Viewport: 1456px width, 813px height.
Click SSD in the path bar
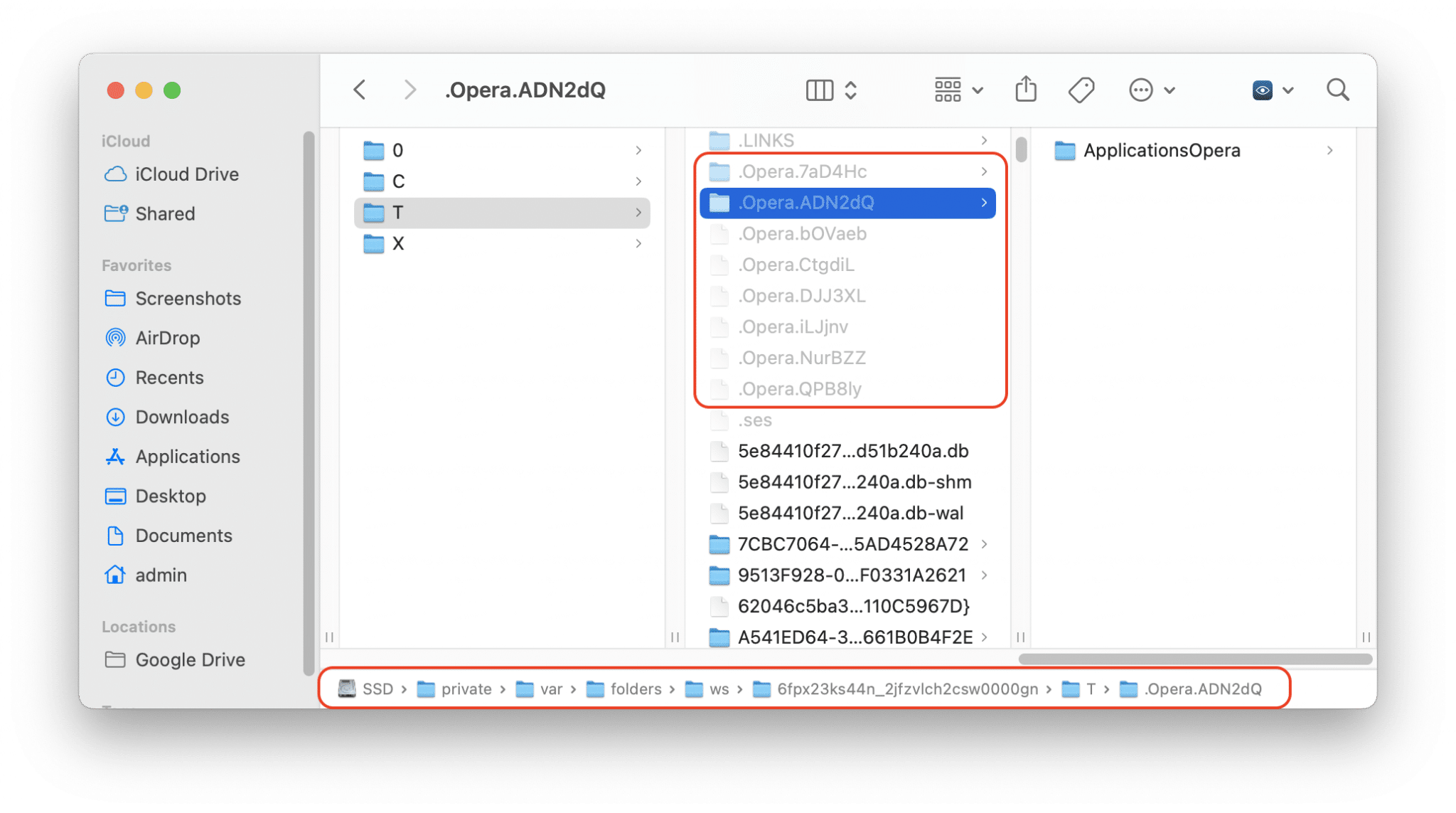376,689
